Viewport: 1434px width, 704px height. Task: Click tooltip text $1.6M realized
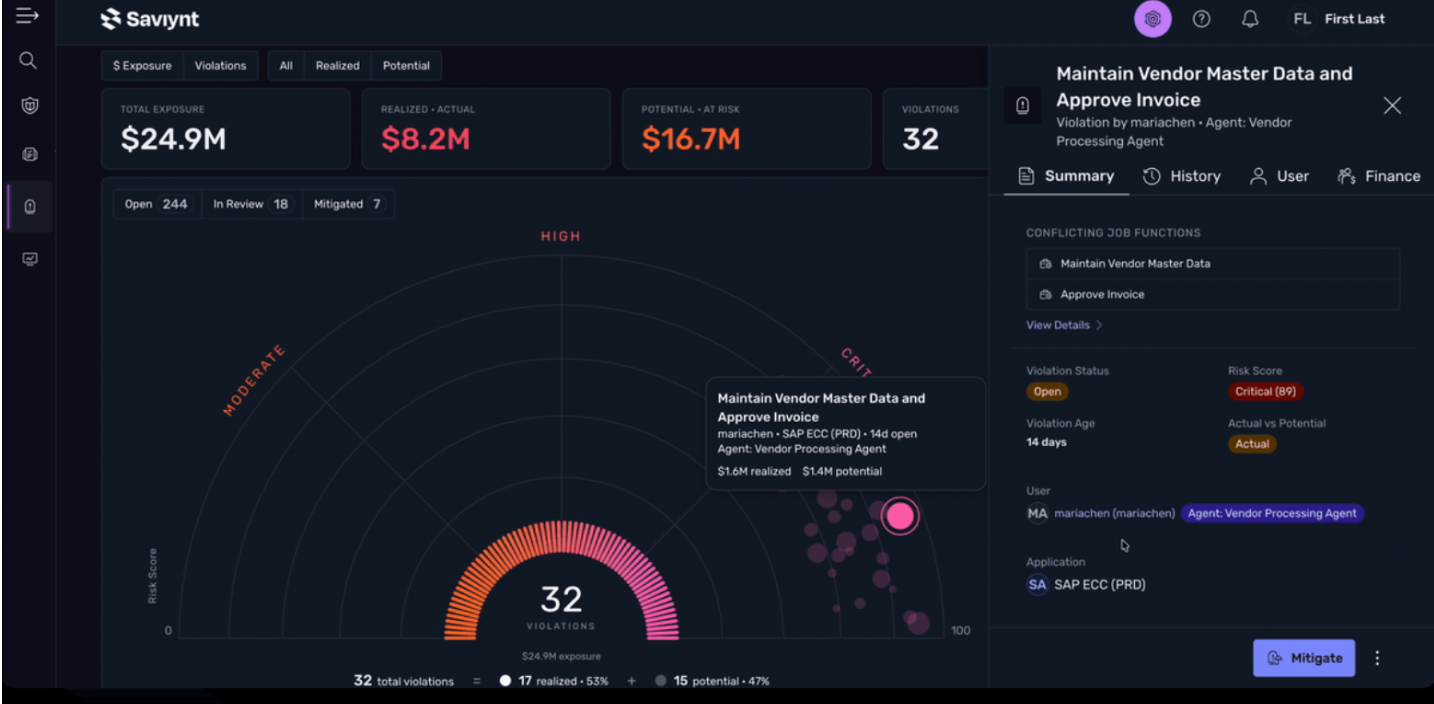pyautogui.click(x=754, y=471)
